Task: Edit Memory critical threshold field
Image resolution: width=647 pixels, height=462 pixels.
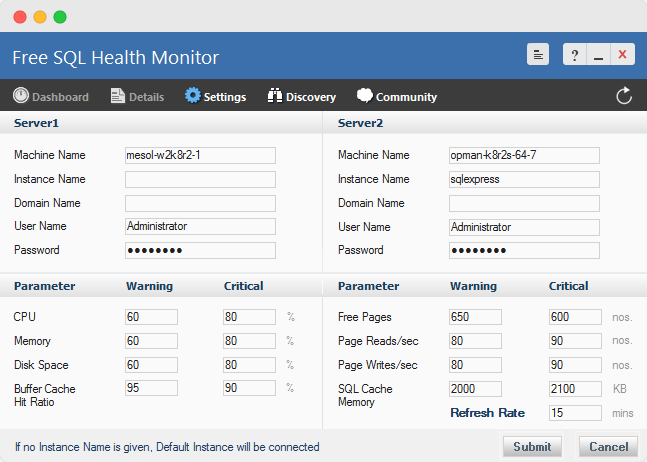Action: pos(249,341)
